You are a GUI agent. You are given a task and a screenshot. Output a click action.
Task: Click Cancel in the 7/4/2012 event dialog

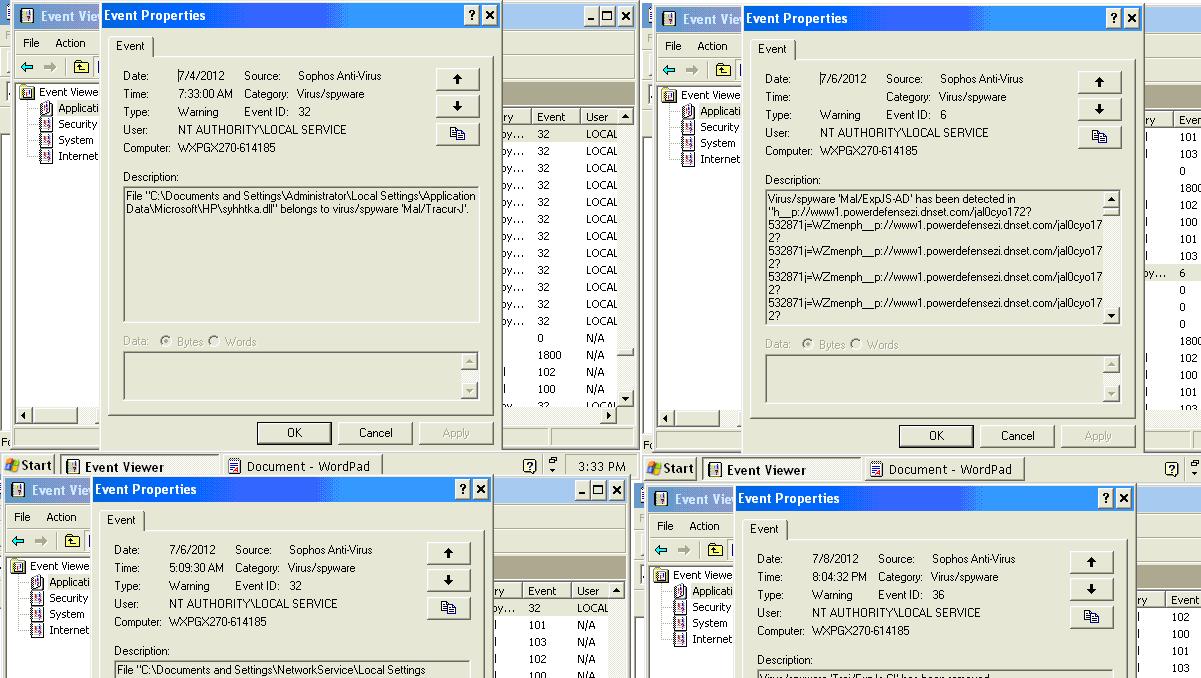click(x=376, y=433)
